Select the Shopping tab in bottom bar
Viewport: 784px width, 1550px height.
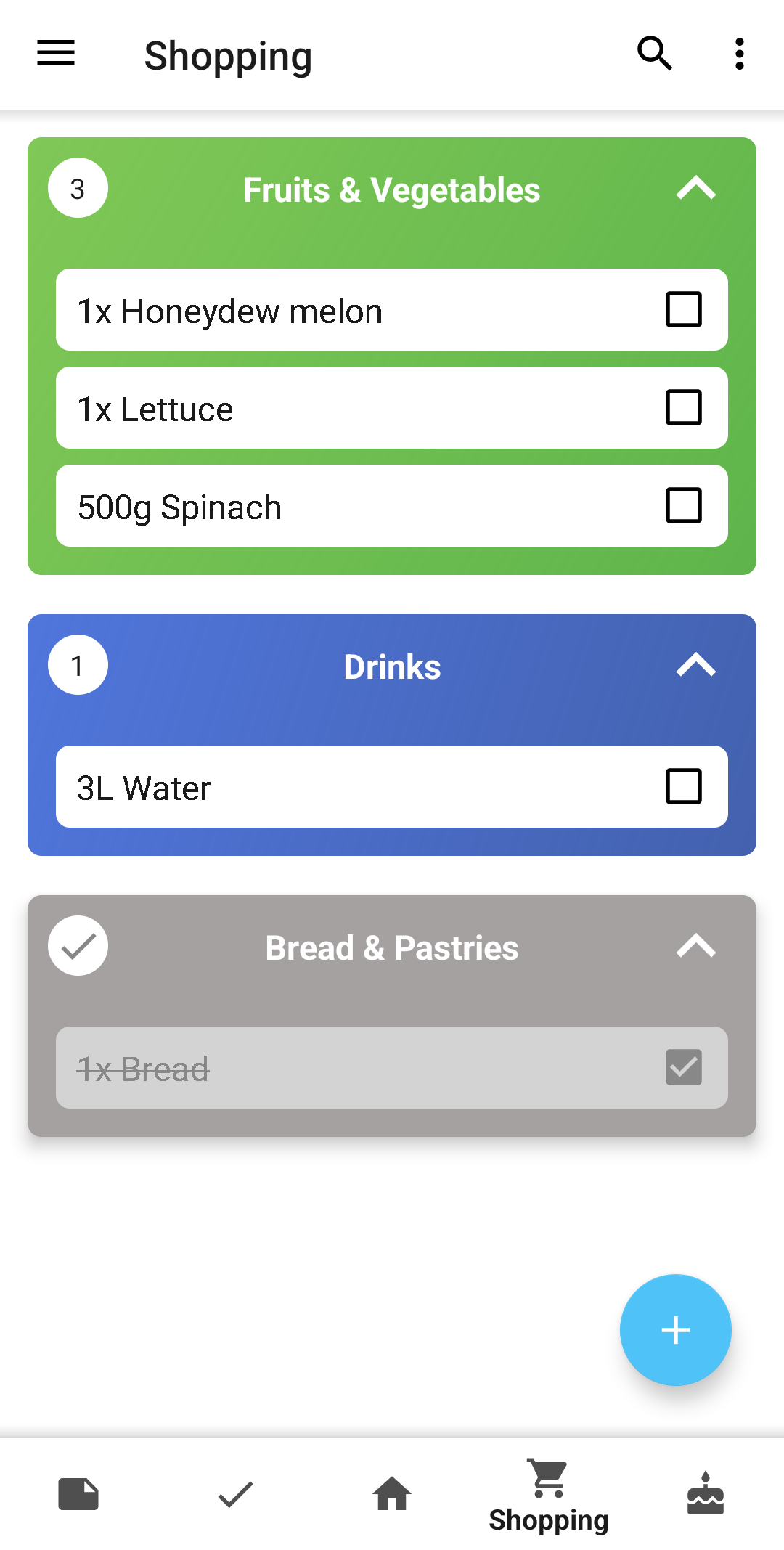coord(549,1497)
